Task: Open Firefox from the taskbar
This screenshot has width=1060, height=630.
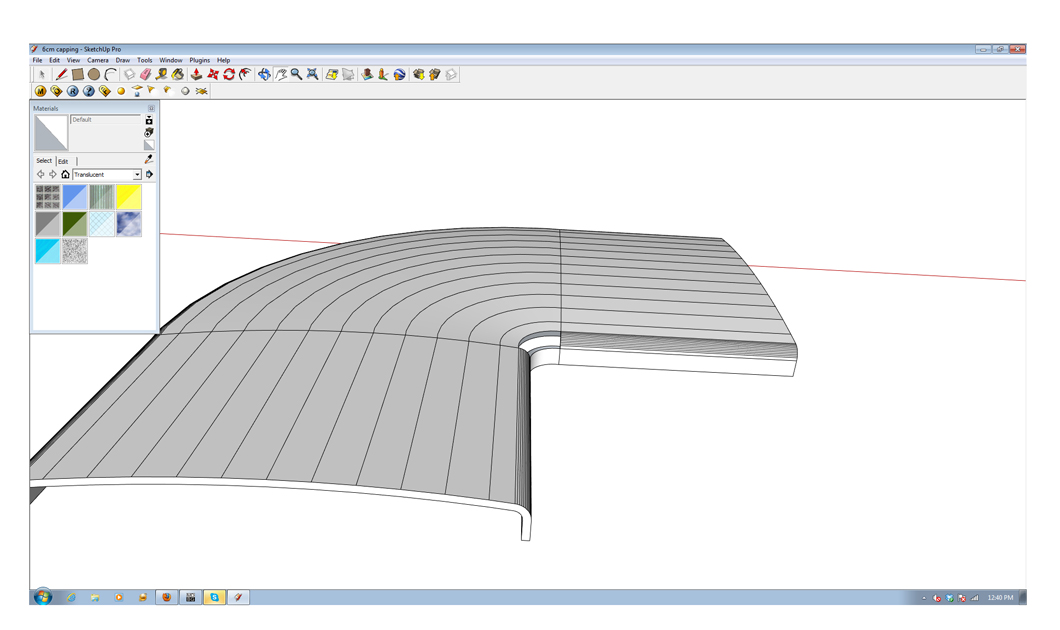Action: pyautogui.click(x=166, y=597)
